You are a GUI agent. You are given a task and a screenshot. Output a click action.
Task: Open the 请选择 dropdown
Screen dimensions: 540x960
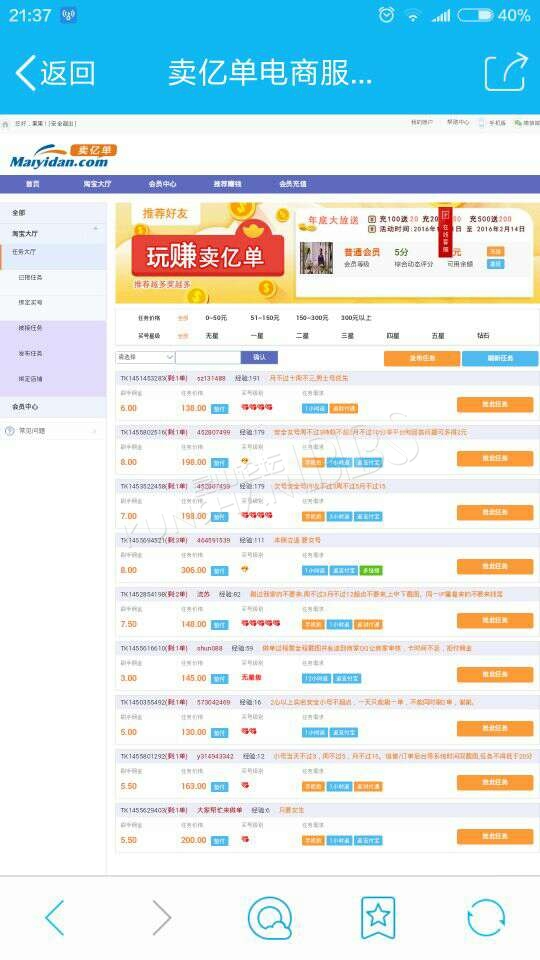point(145,357)
